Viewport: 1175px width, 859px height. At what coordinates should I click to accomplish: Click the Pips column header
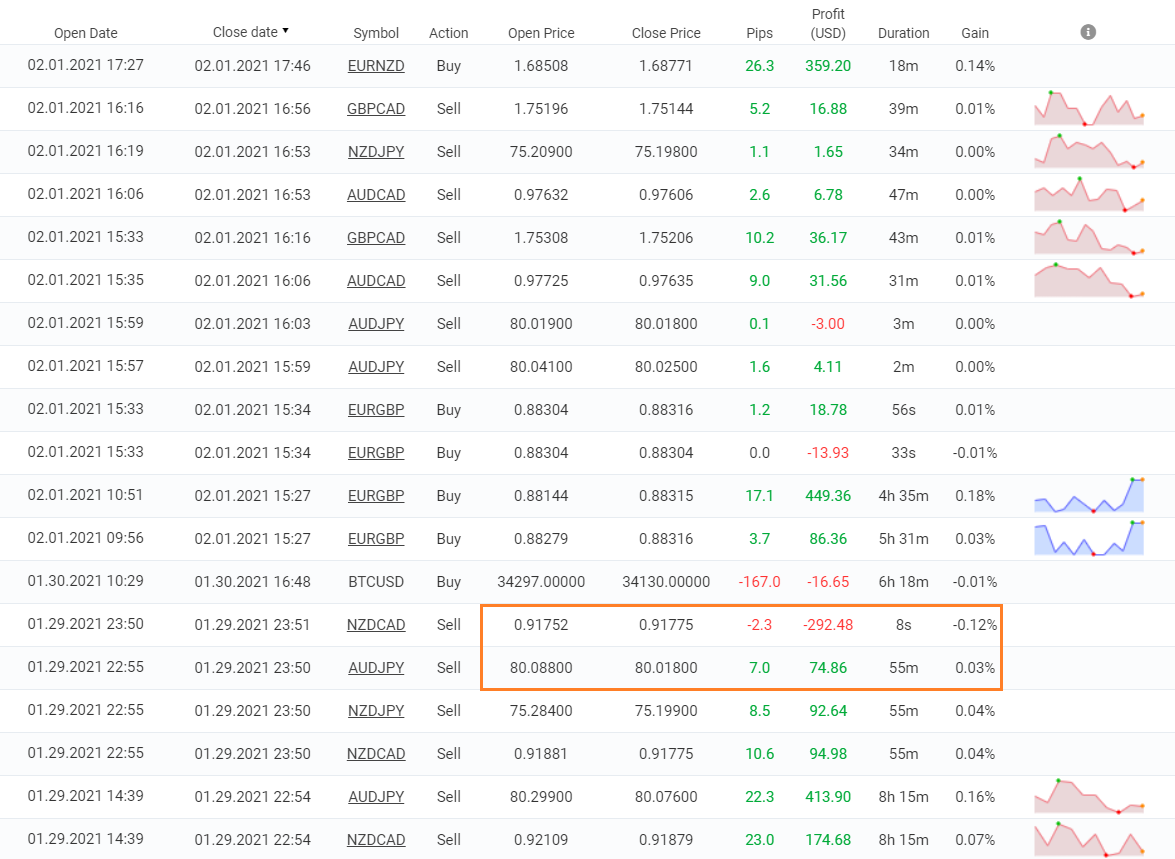click(x=759, y=33)
